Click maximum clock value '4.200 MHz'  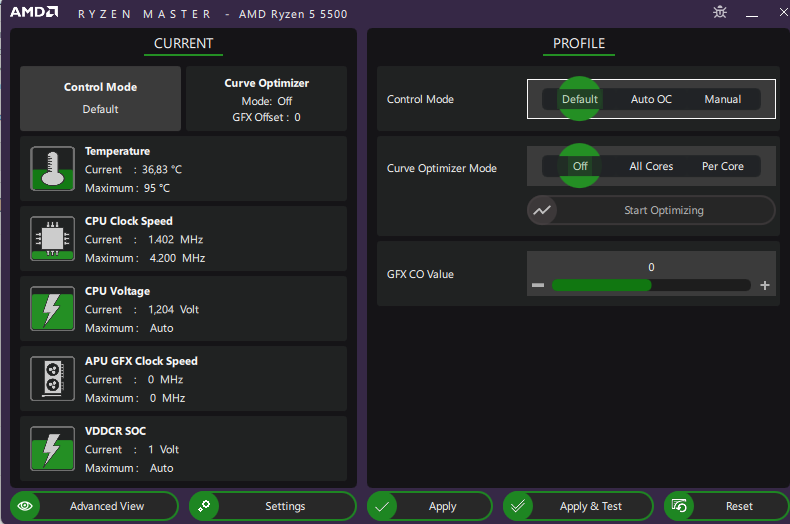pos(177,258)
